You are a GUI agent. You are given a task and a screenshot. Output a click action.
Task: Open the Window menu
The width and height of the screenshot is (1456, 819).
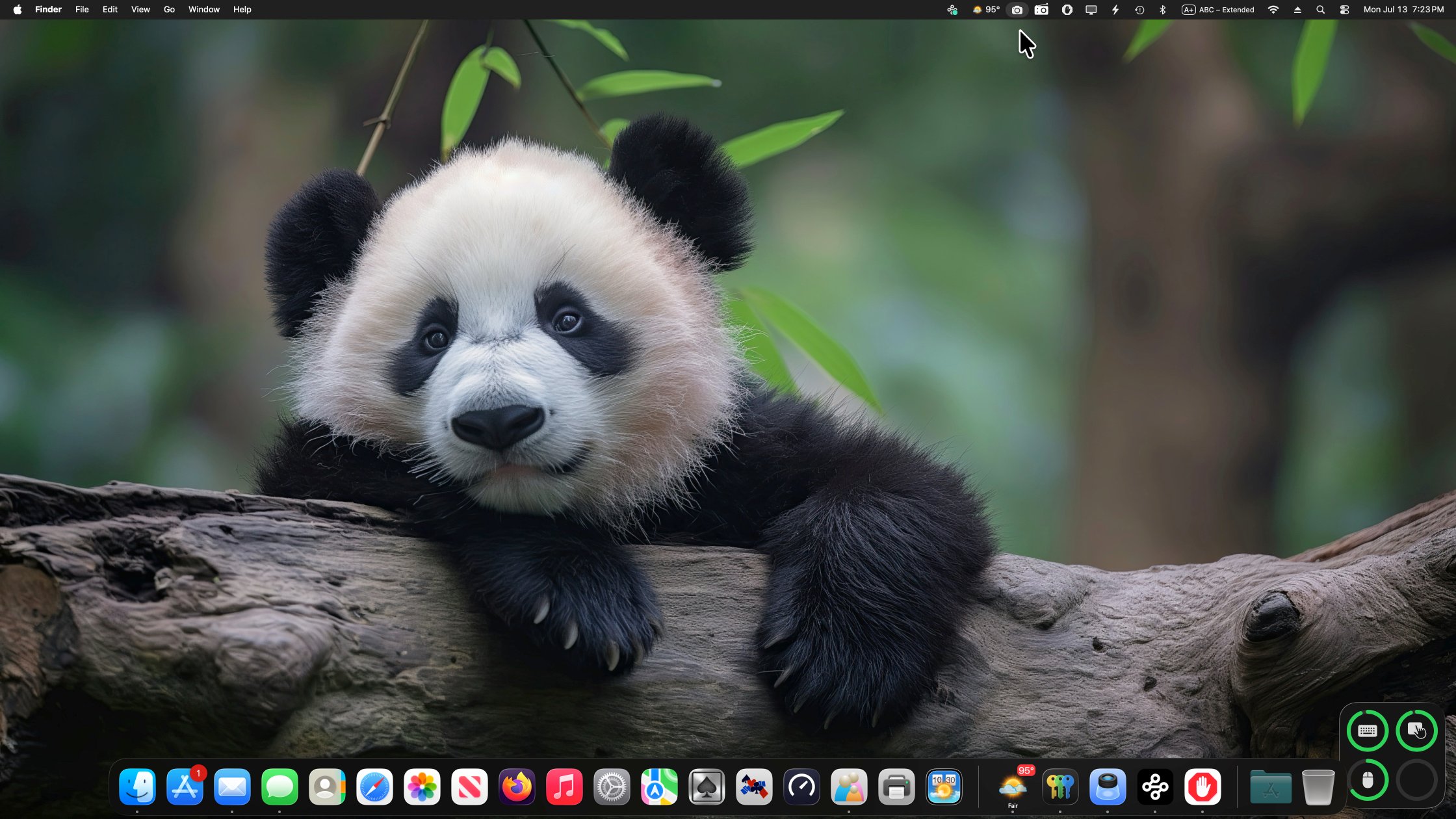pyautogui.click(x=204, y=10)
